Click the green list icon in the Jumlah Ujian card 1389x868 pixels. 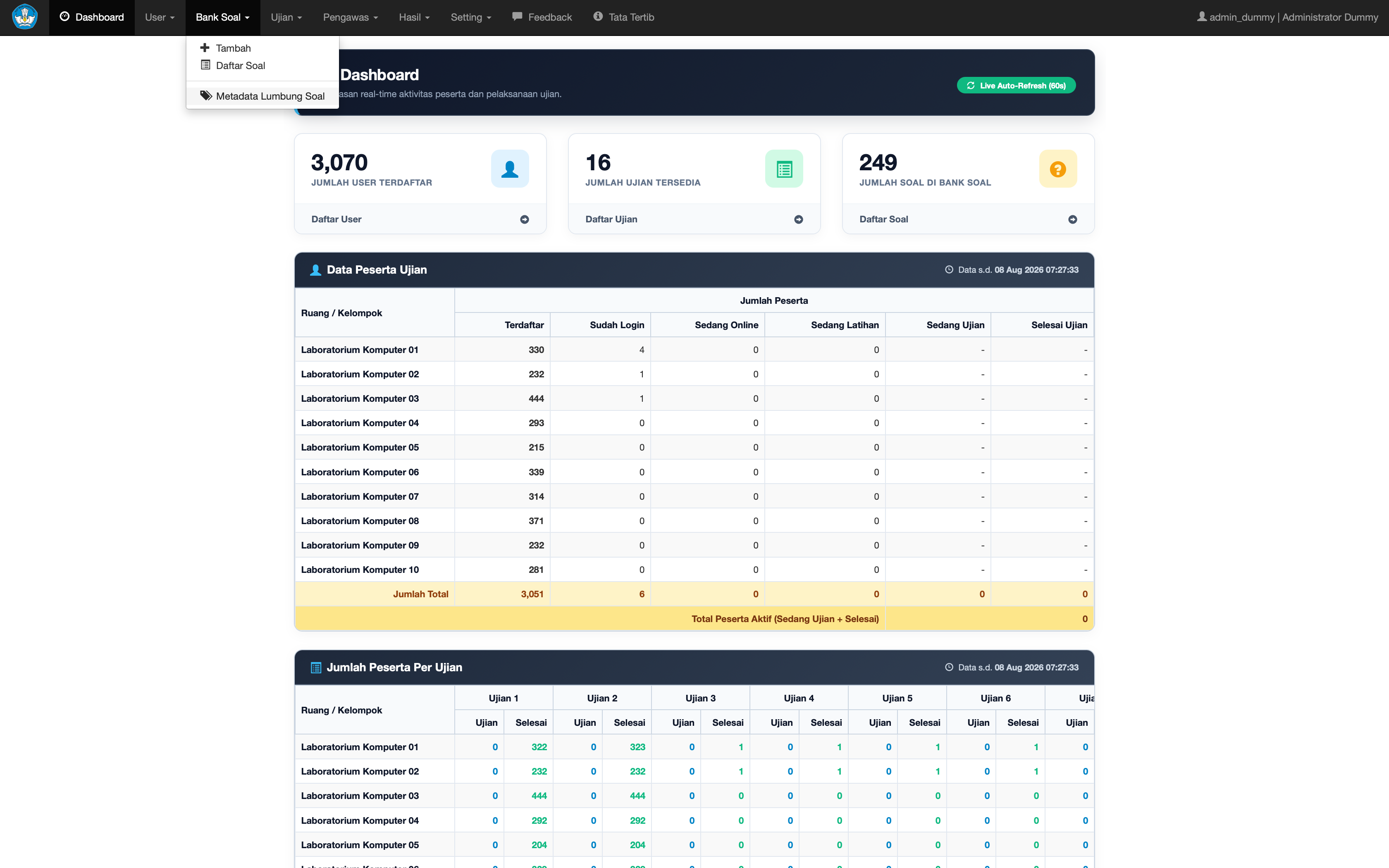(784, 169)
